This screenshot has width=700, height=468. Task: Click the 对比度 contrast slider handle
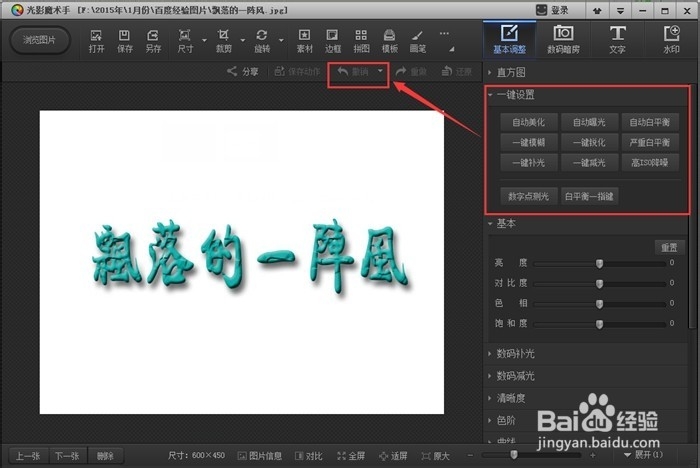point(600,284)
